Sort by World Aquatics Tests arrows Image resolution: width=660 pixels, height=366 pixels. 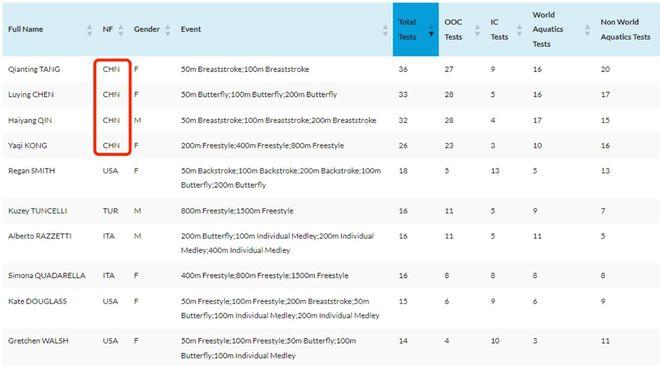pos(587,30)
